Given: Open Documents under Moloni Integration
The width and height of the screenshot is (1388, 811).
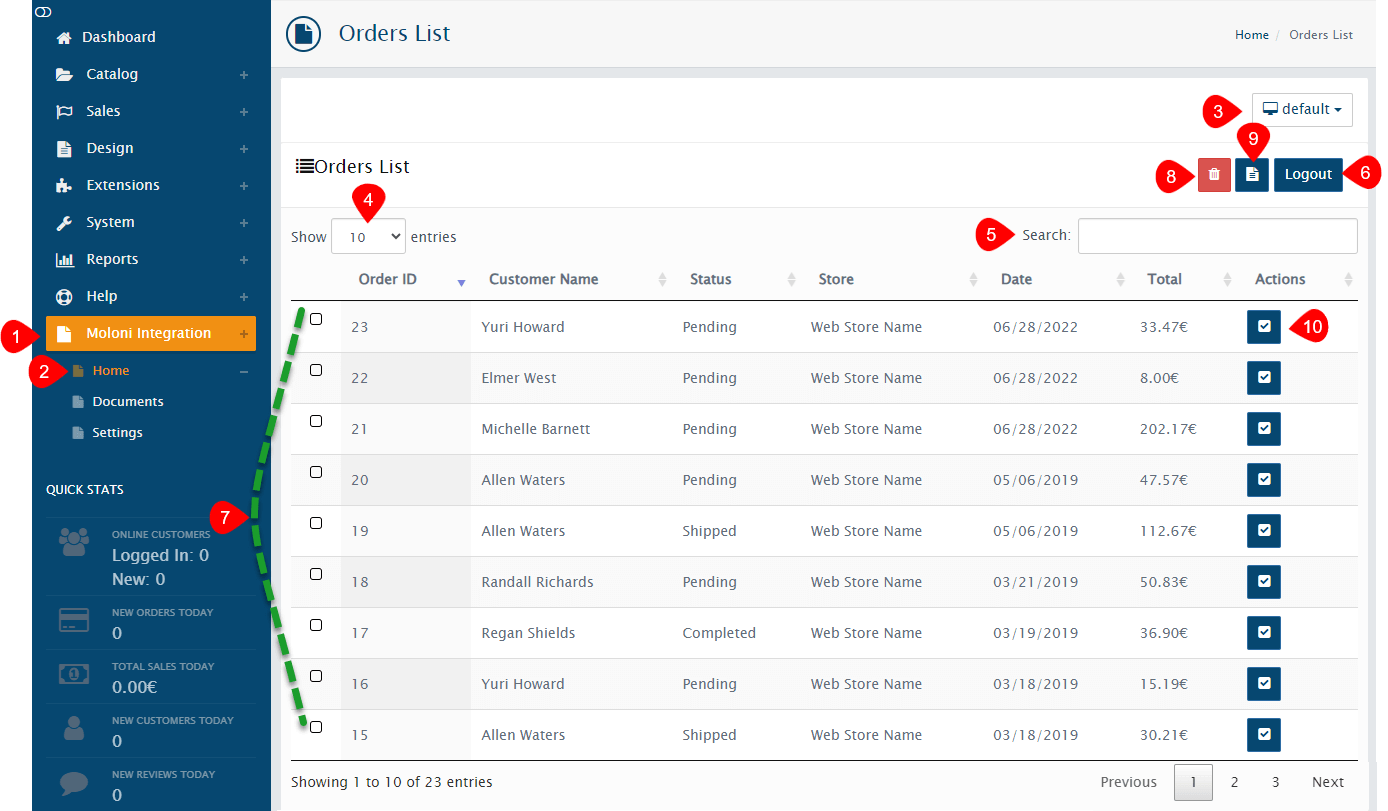Looking at the screenshot, I should coord(127,402).
